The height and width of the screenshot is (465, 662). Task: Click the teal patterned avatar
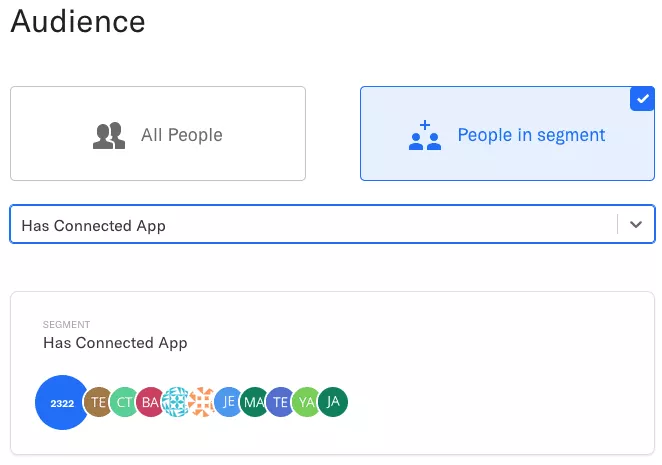pyautogui.click(x=176, y=402)
